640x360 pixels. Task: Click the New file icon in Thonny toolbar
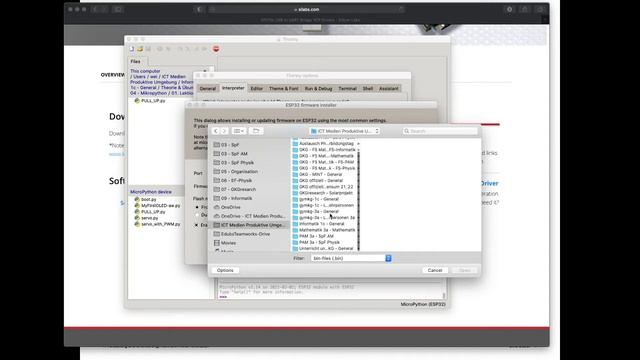[x=132, y=49]
